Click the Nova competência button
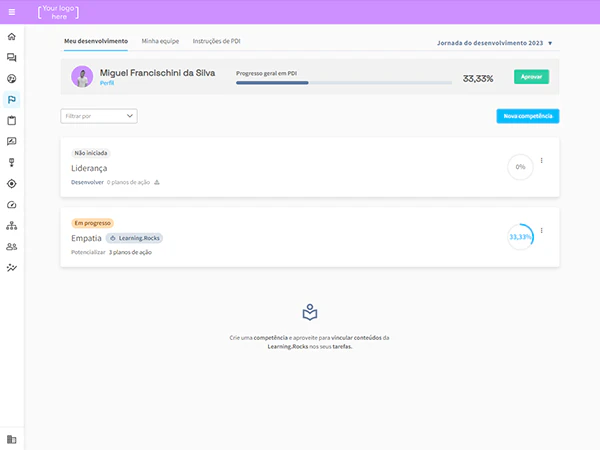This screenshot has height=450, width=600. pos(527,116)
